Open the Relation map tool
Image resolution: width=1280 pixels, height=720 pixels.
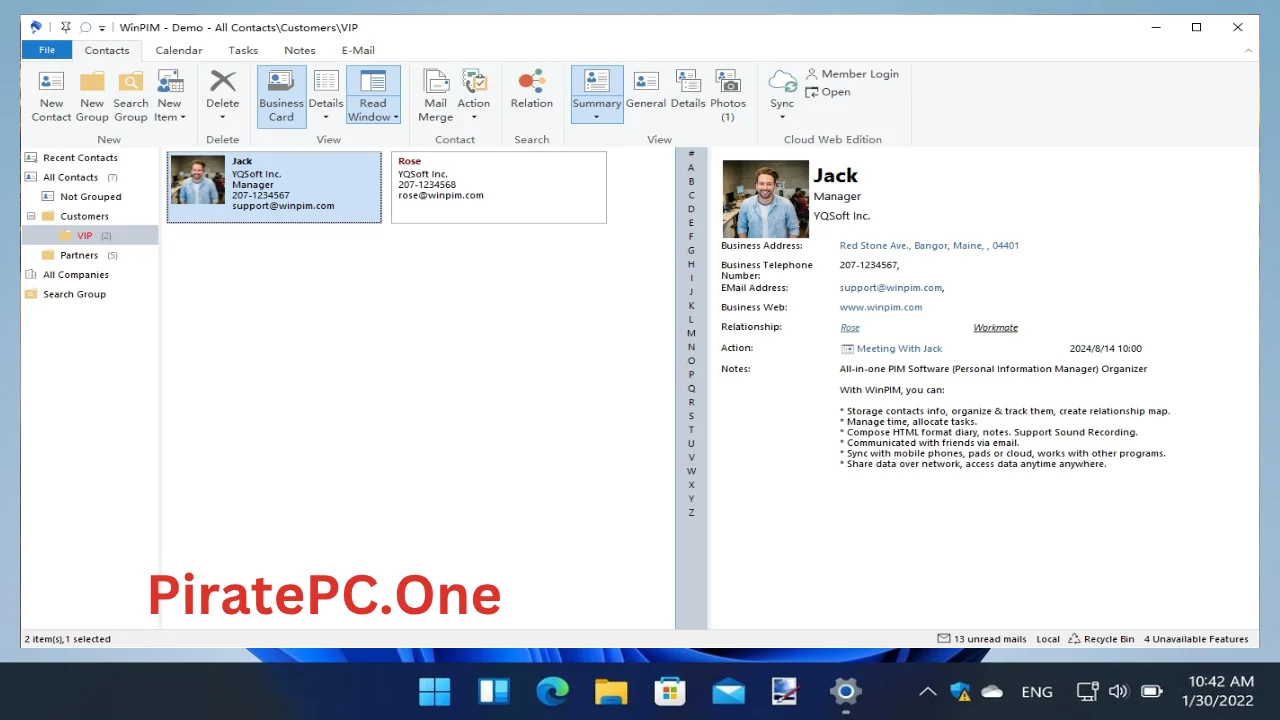[532, 89]
